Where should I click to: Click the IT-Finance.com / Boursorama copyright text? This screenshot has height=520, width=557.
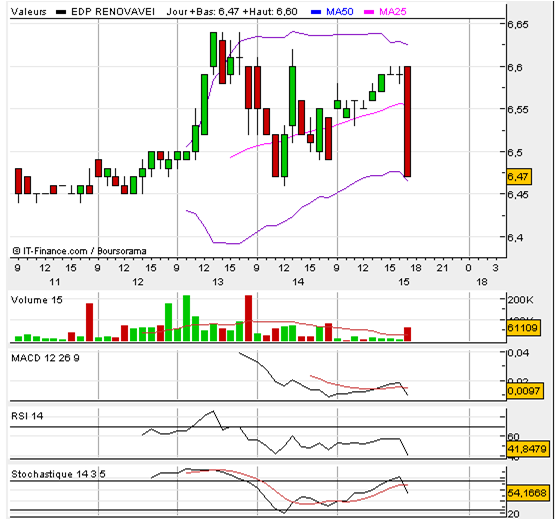[79, 251]
